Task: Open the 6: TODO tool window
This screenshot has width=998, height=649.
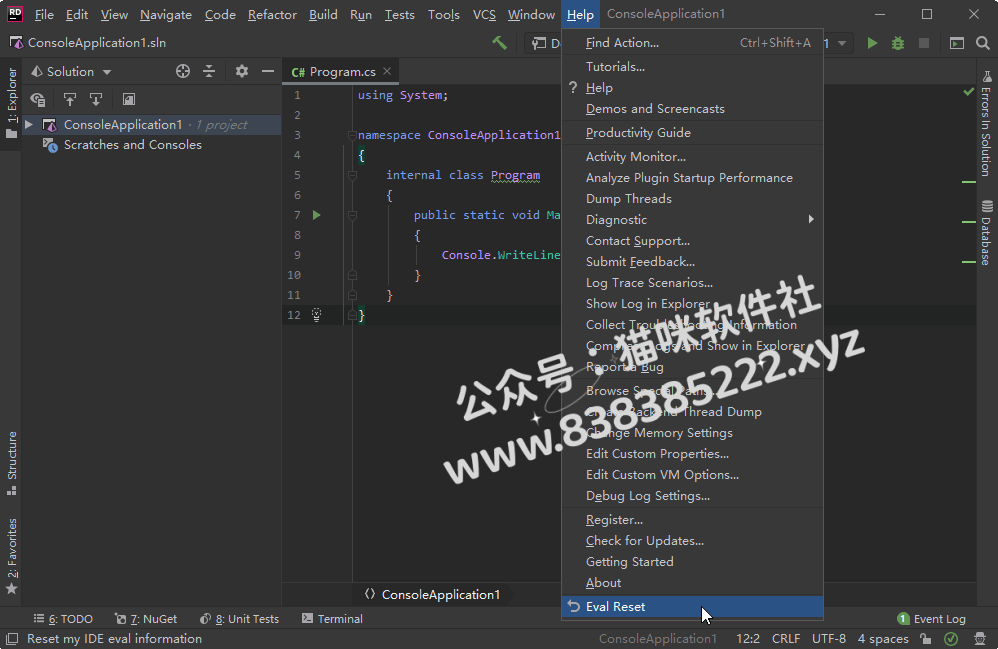Action: click(x=64, y=619)
